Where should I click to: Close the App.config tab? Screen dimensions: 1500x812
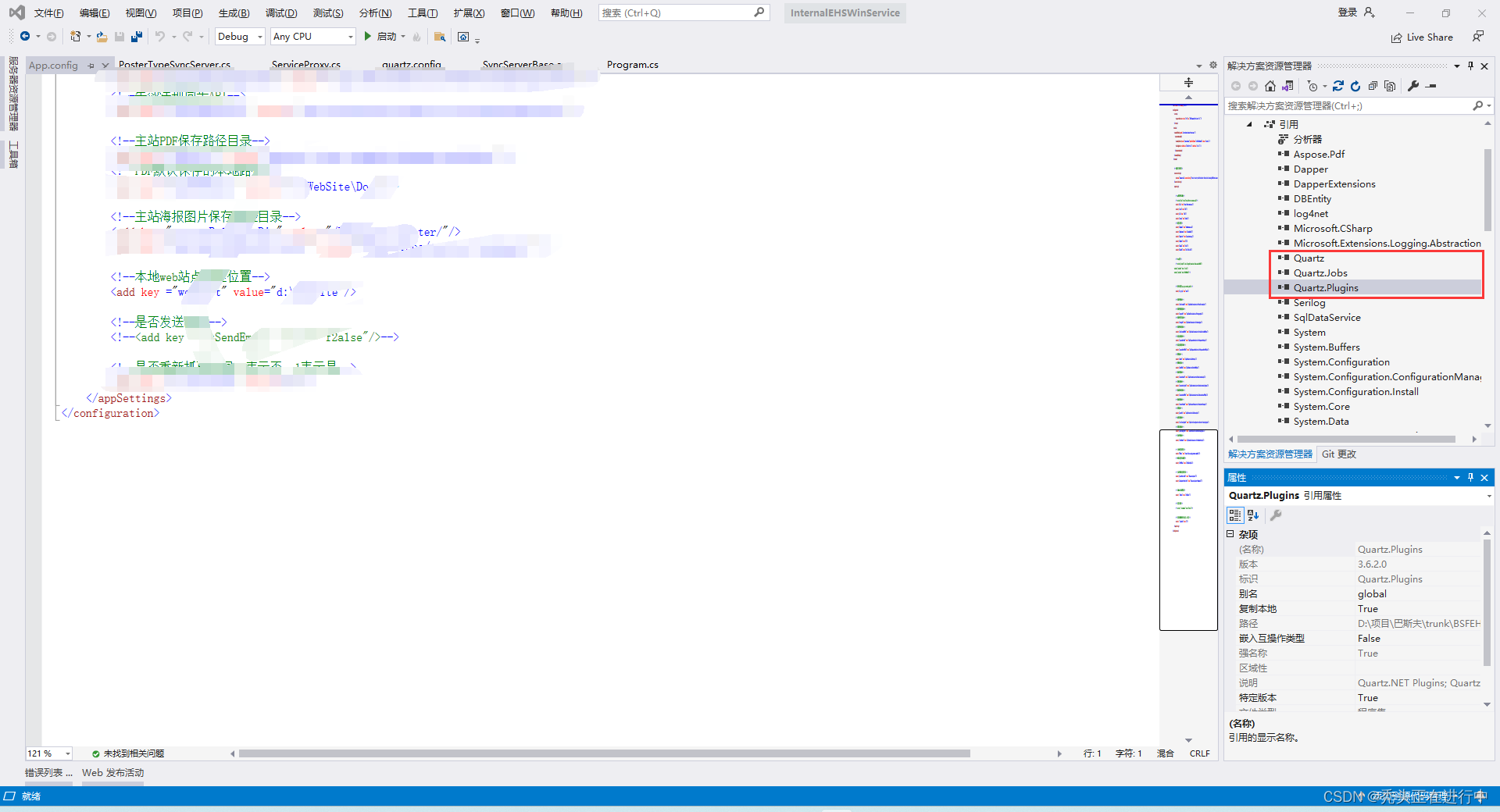pos(105,66)
